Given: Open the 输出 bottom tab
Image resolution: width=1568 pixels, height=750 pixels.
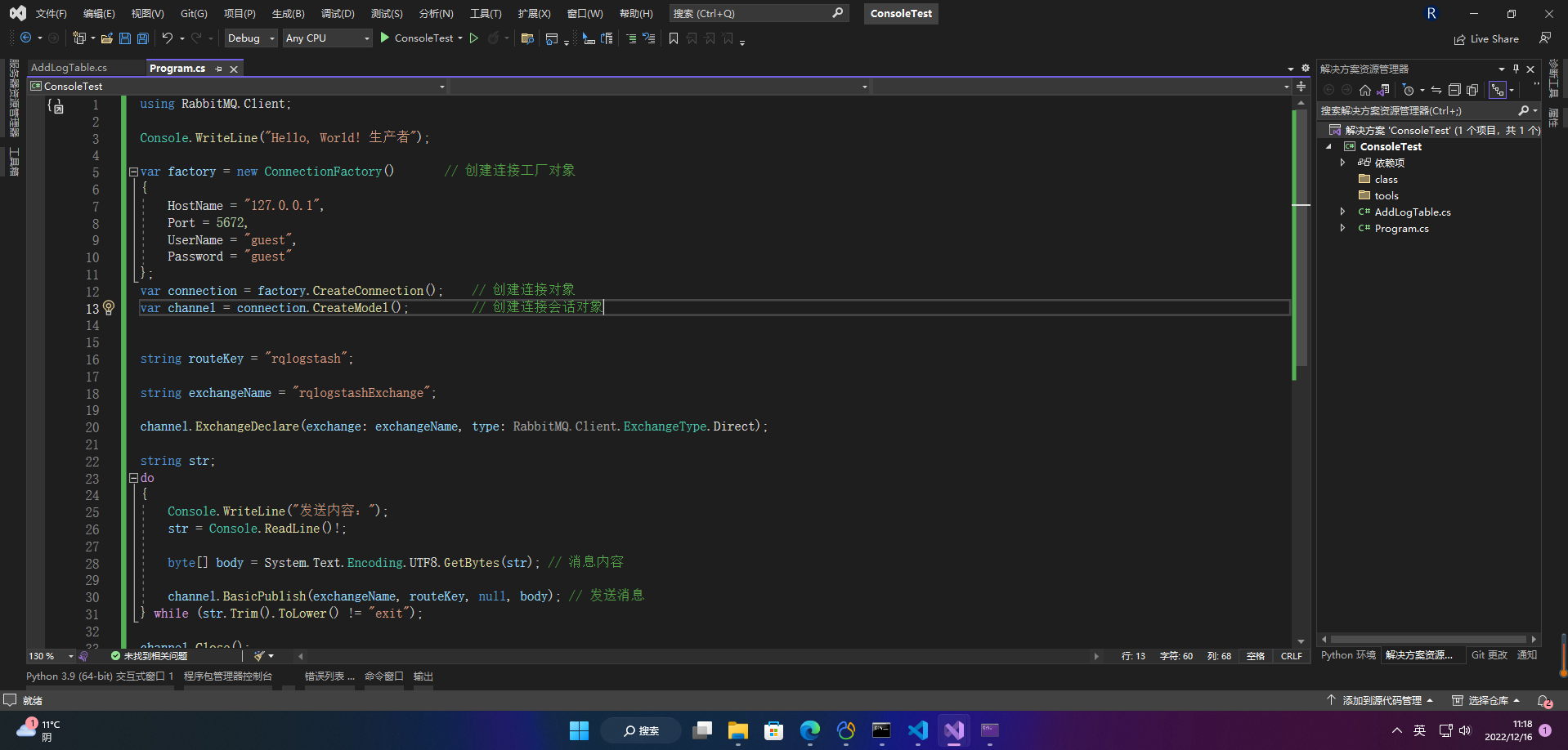Looking at the screenshot, I should [423, 676].
